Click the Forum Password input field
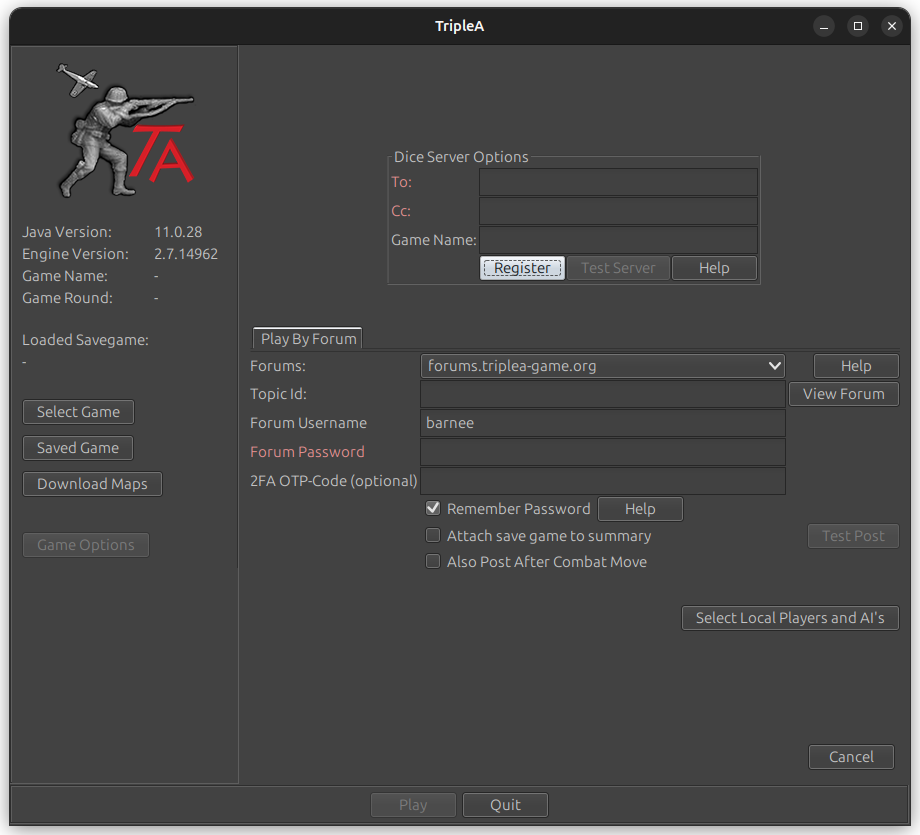This screenshot has height=835, width=920. (x=603, y=452)
